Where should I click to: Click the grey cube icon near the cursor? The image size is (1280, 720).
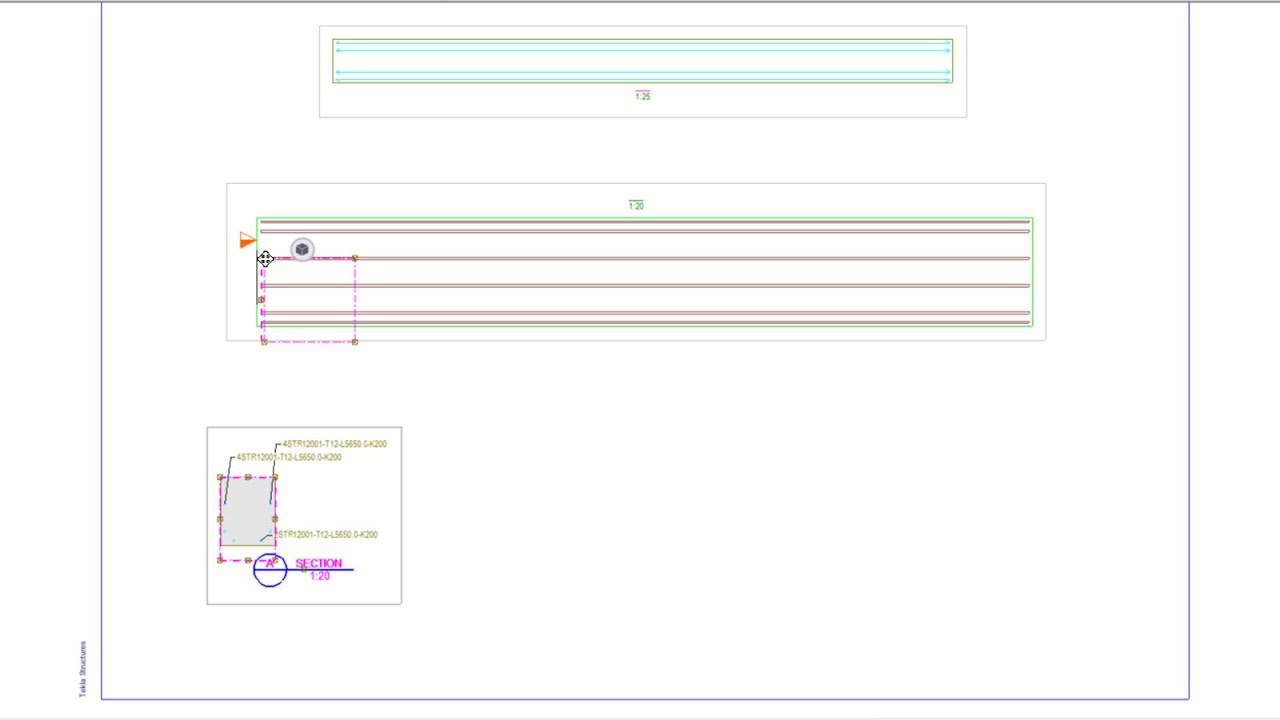[x=302, y=249]
